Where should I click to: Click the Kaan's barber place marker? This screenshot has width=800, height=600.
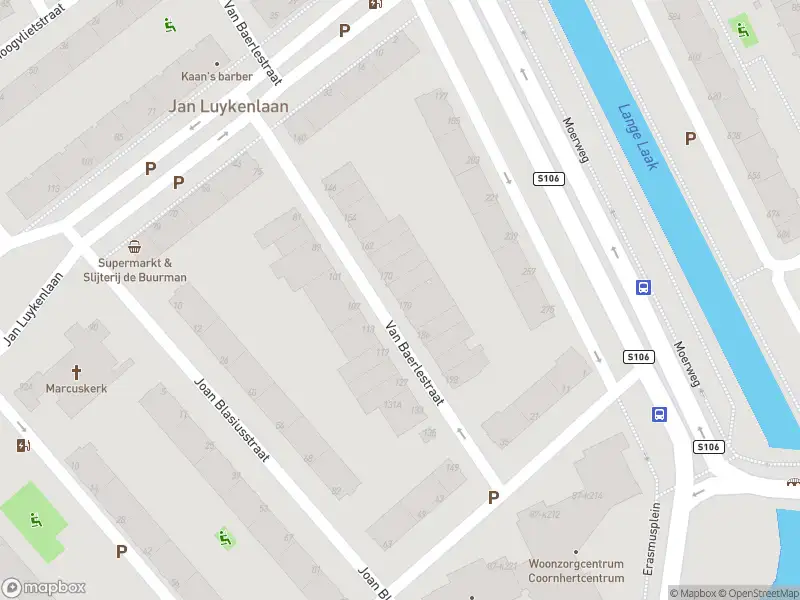click(217, 64)
